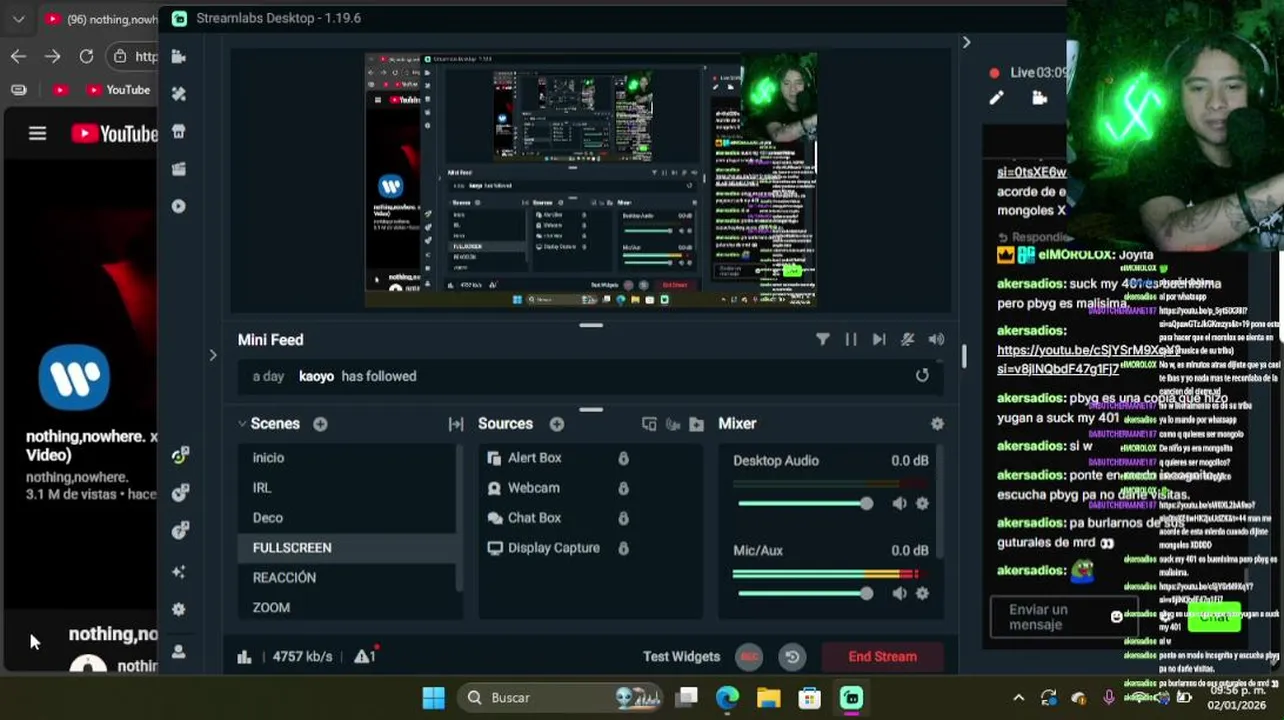This screenshot has width=1284, height=720.
Task: Click End Stream button
Action: [882, 657]
